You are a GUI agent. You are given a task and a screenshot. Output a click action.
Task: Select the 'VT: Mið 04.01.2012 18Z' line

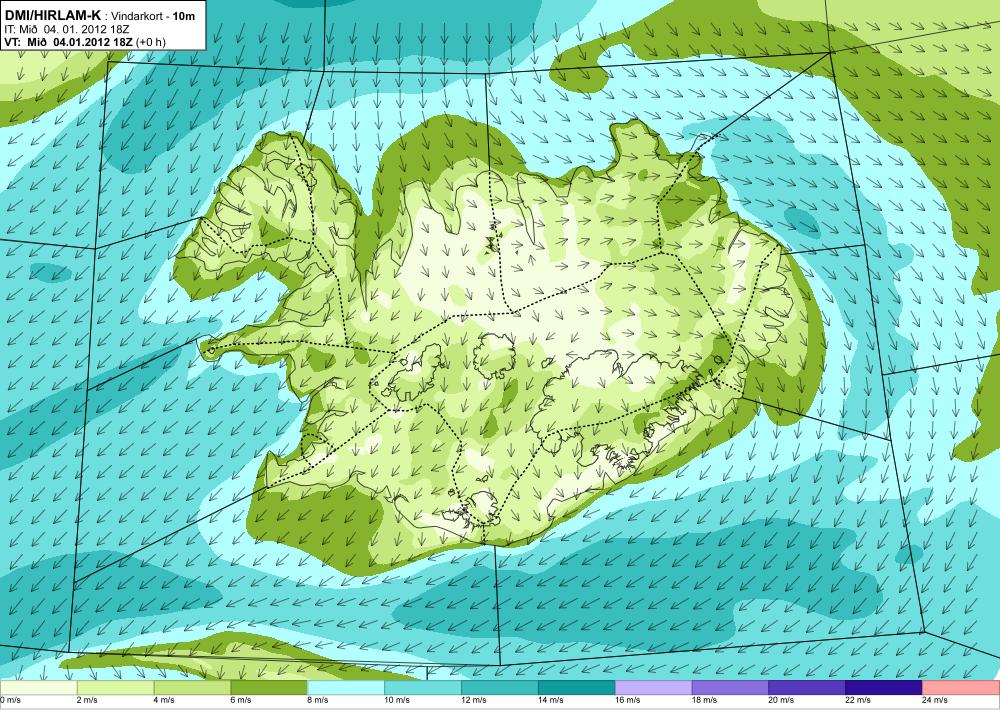point(68,42)
